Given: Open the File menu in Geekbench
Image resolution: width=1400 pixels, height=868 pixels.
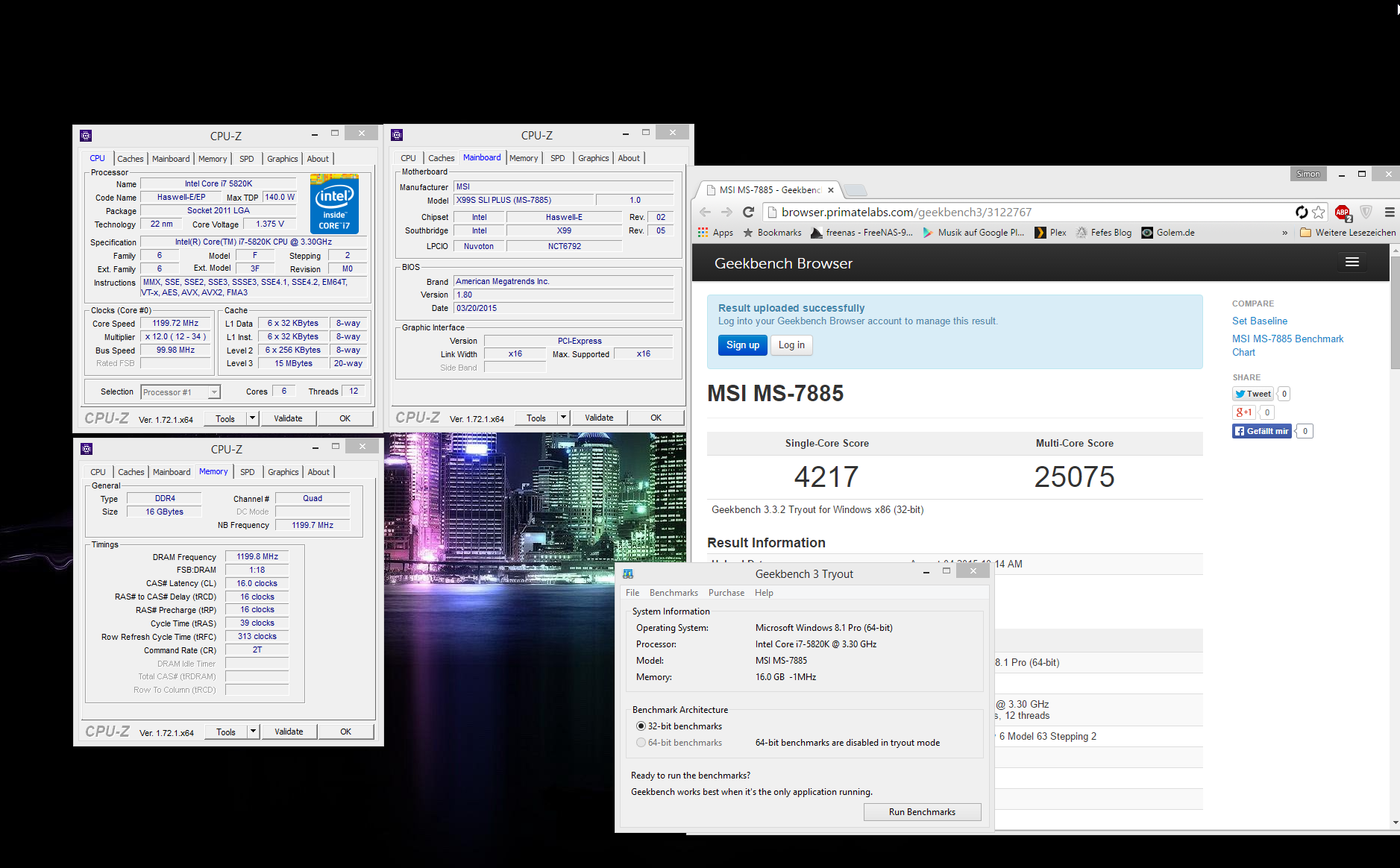Looking at the screenshot, I should click(x=632, y=593).
